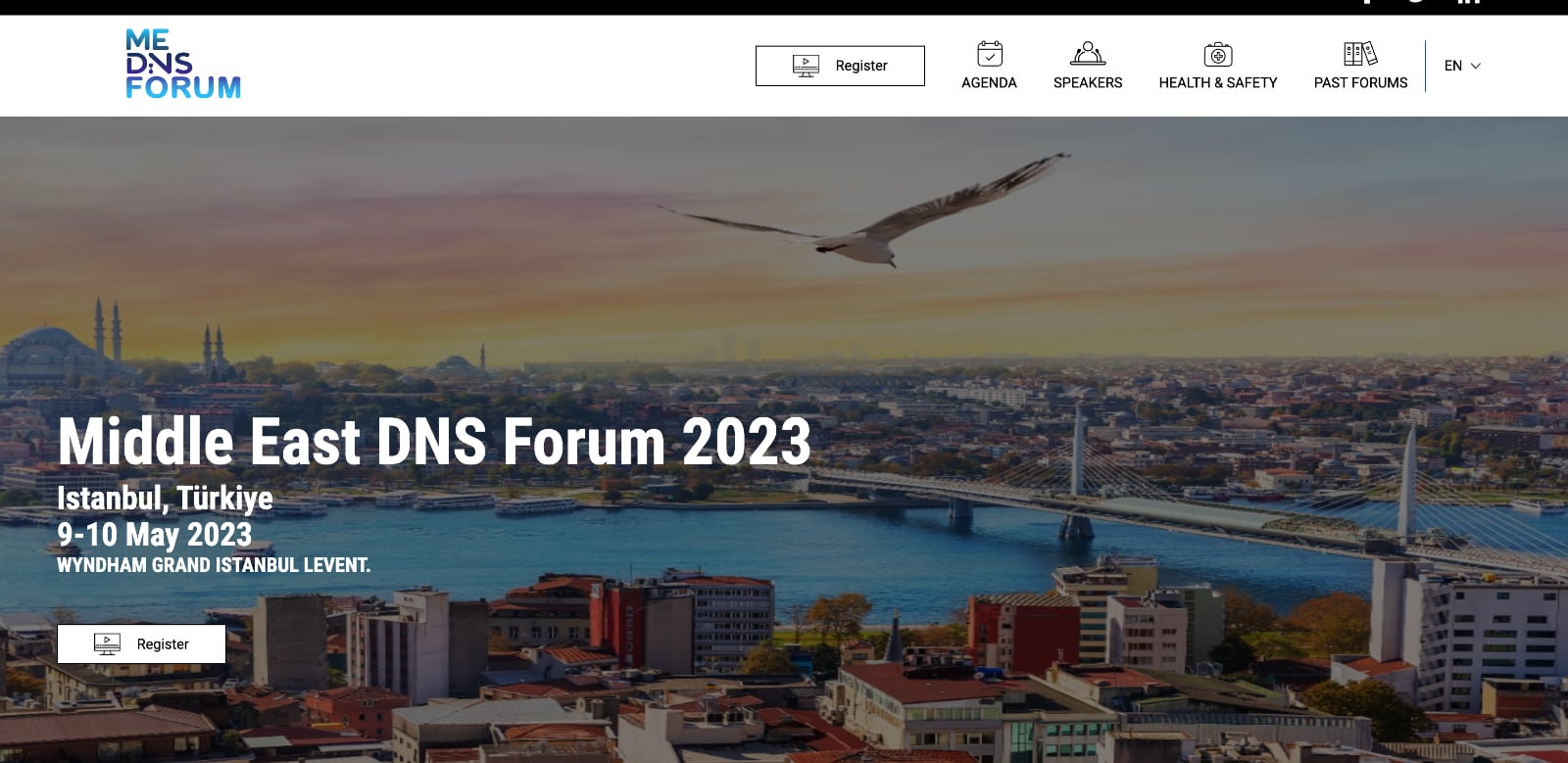1568x763 pixels.
Task: Open the PAST FORUMS menu label
Action: click(x=1360, y=83)
